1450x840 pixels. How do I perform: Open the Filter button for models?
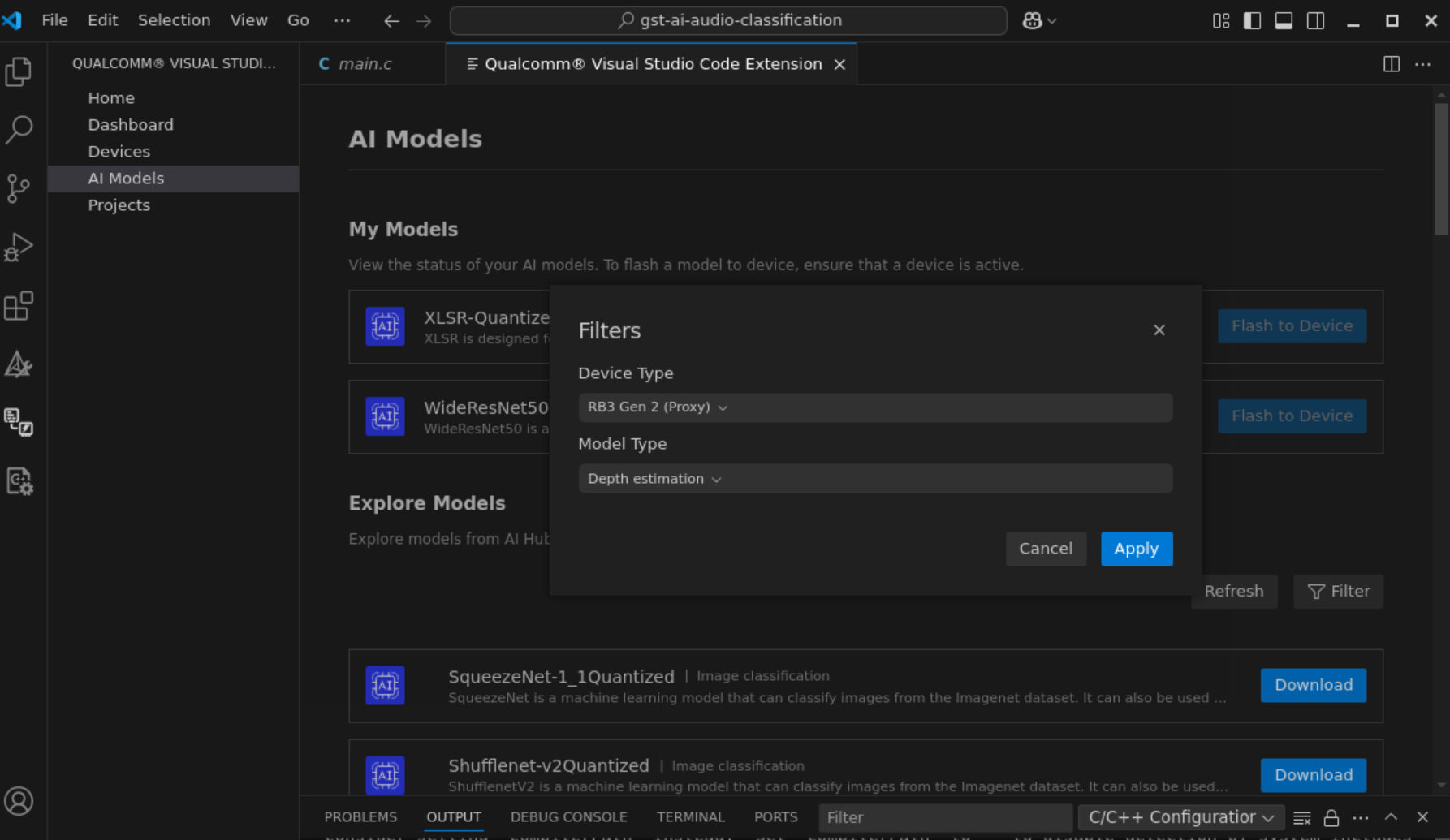[1339, 592]
